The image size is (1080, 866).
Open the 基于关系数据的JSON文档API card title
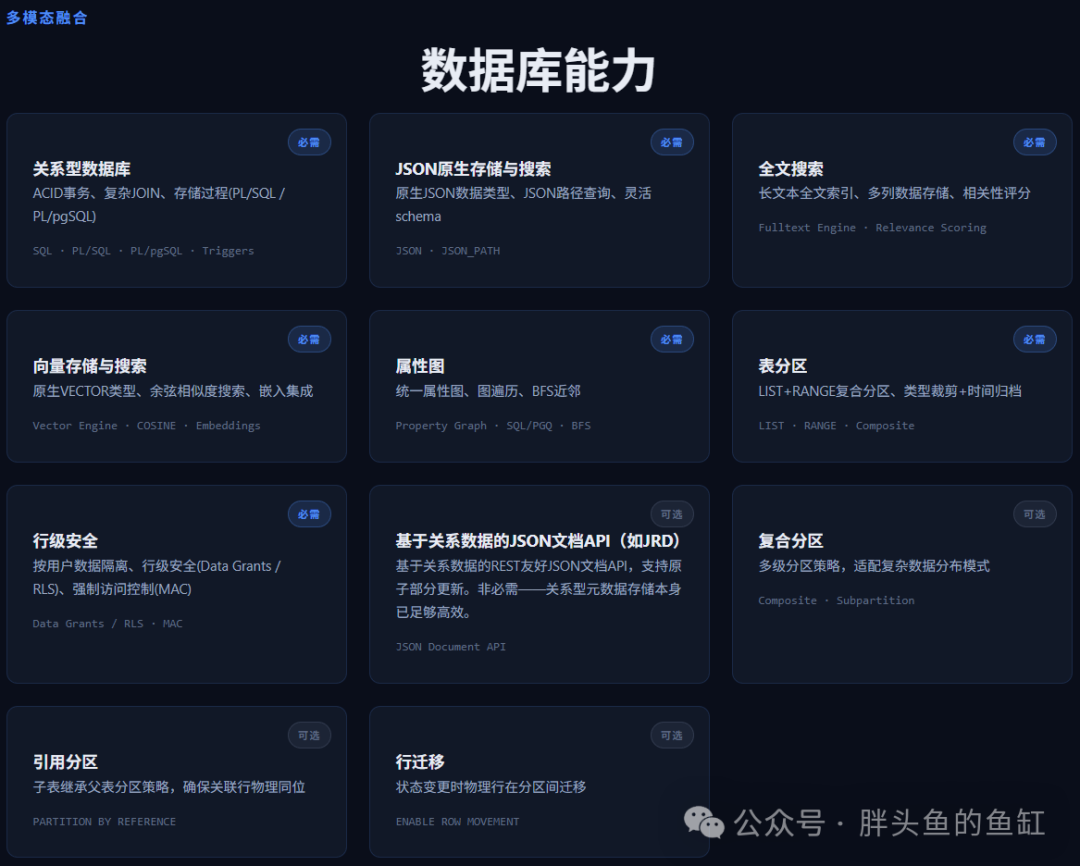(538, 541)
